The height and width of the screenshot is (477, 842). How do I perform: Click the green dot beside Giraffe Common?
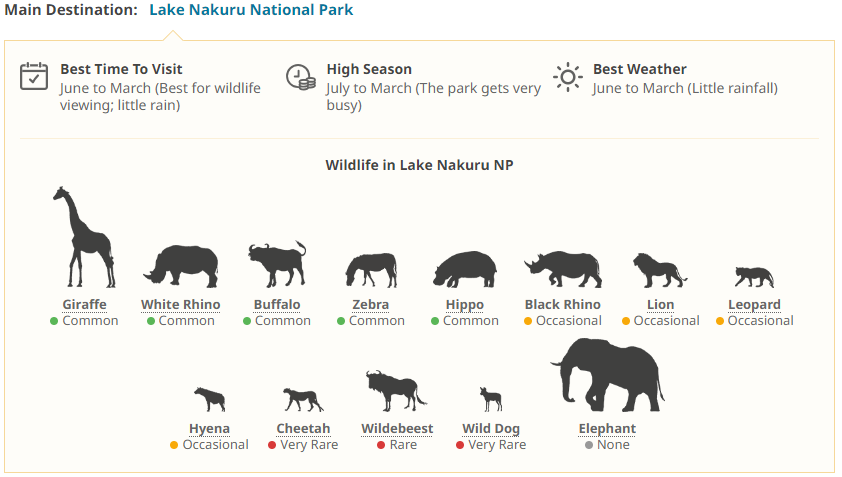tap(54, 321)
